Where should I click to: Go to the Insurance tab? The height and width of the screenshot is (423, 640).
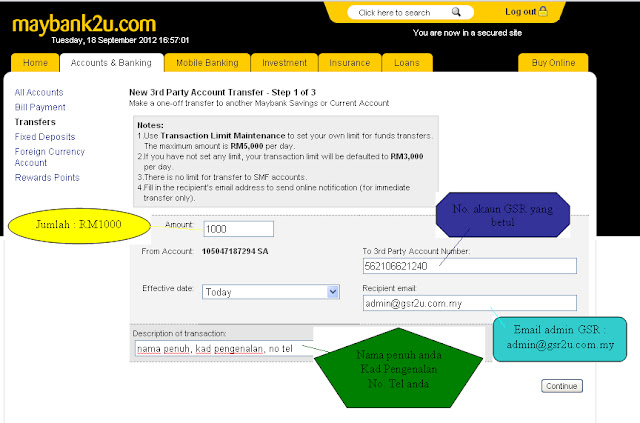[349, 62]
